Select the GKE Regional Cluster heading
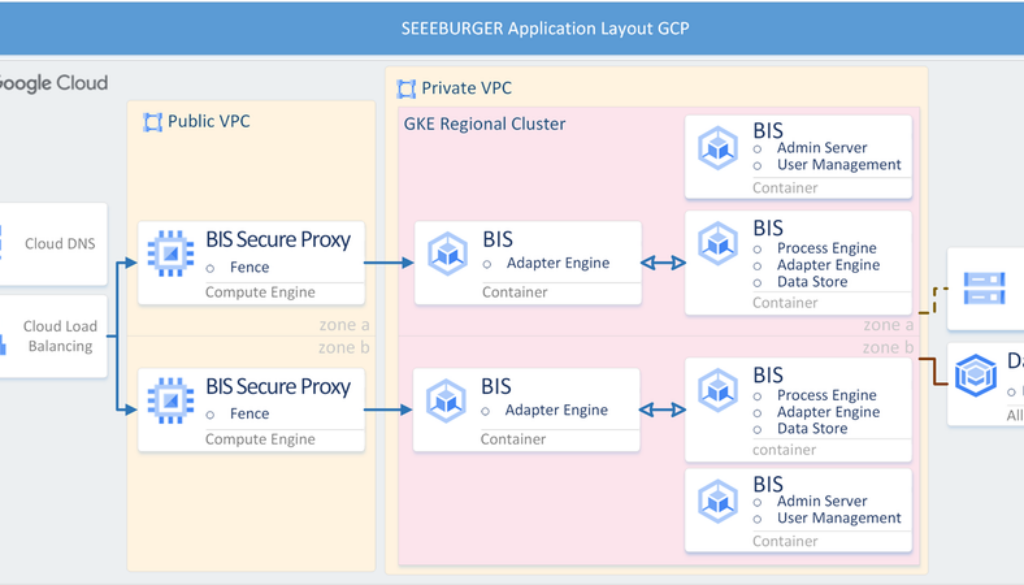1024x585 pixels. [x=485, y=124]
